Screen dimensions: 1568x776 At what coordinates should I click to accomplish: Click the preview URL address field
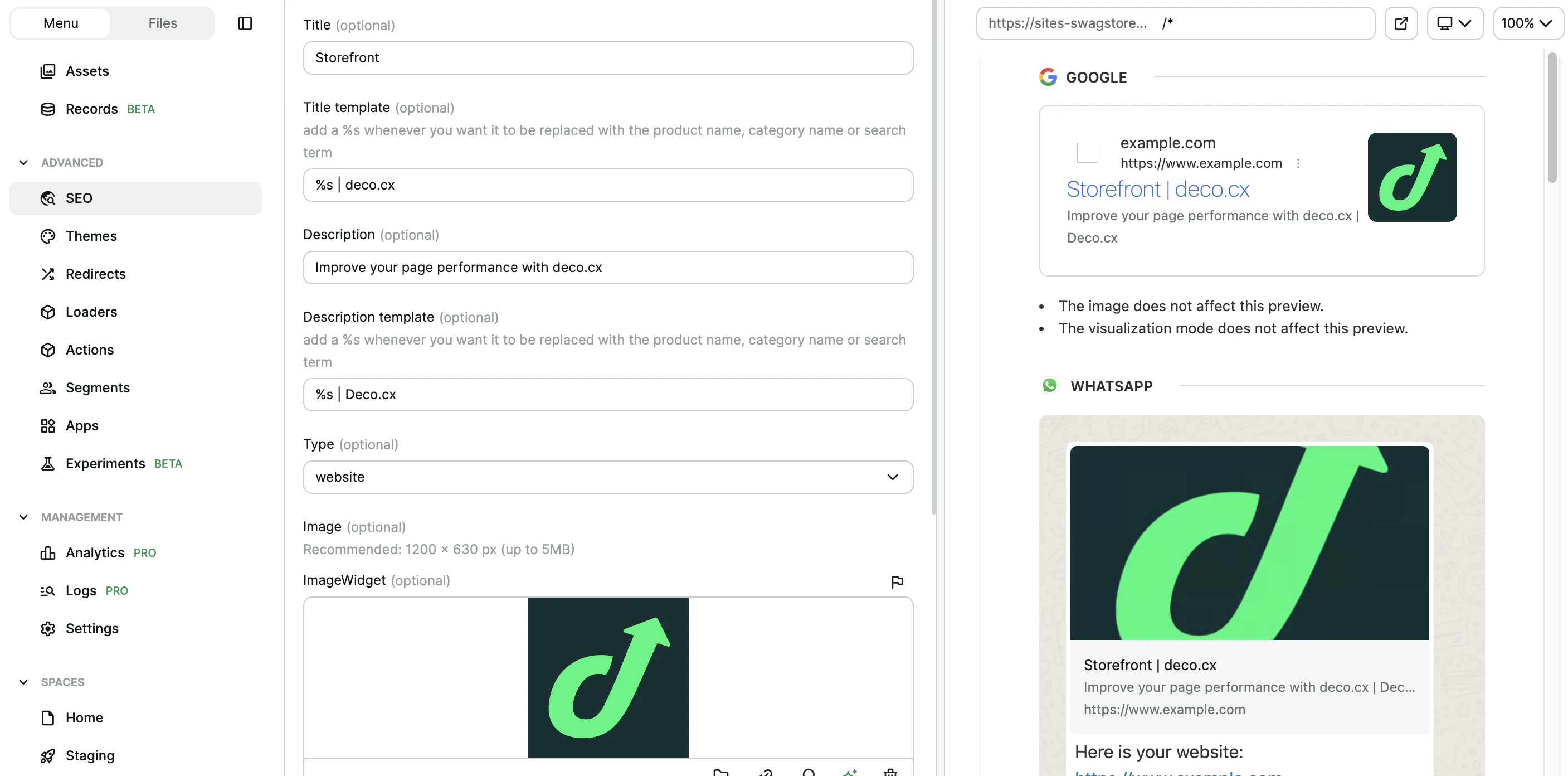tap(1175, 23)
